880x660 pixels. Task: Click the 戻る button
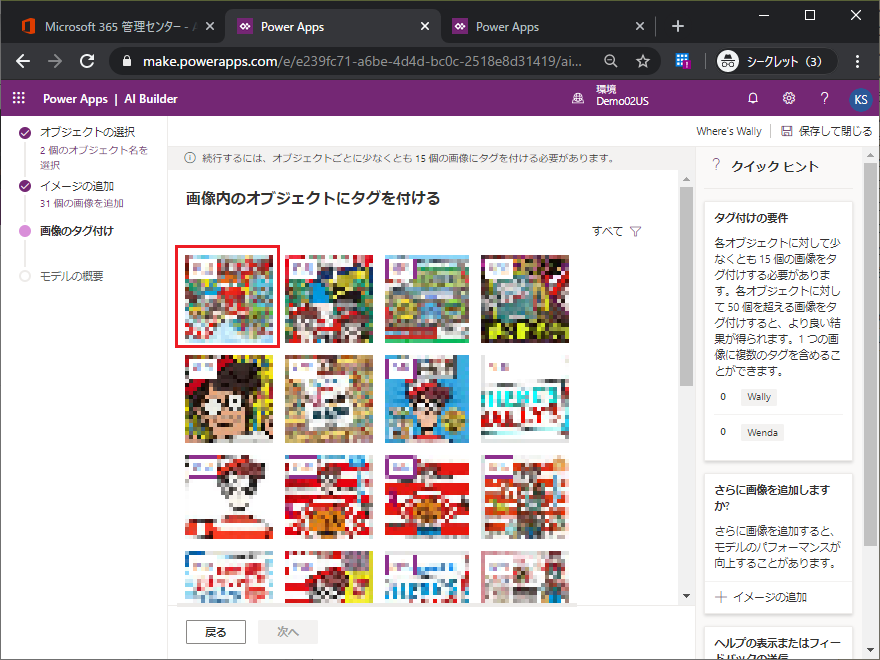tap(216, 632)
